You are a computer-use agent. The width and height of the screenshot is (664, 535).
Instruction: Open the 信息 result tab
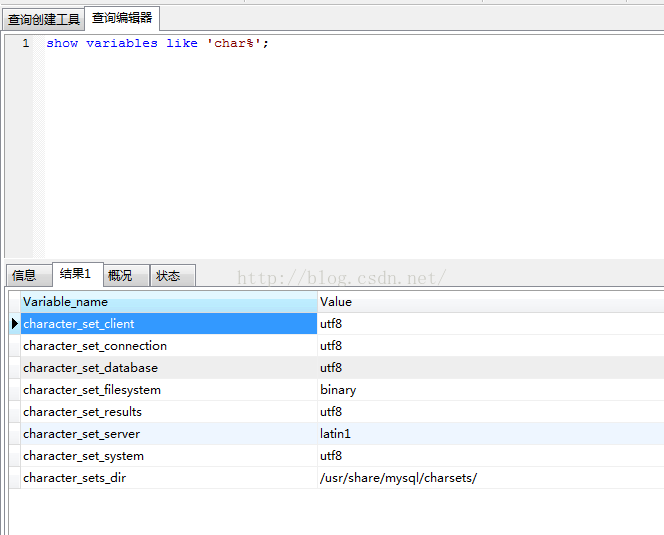[x=29, y=275]
